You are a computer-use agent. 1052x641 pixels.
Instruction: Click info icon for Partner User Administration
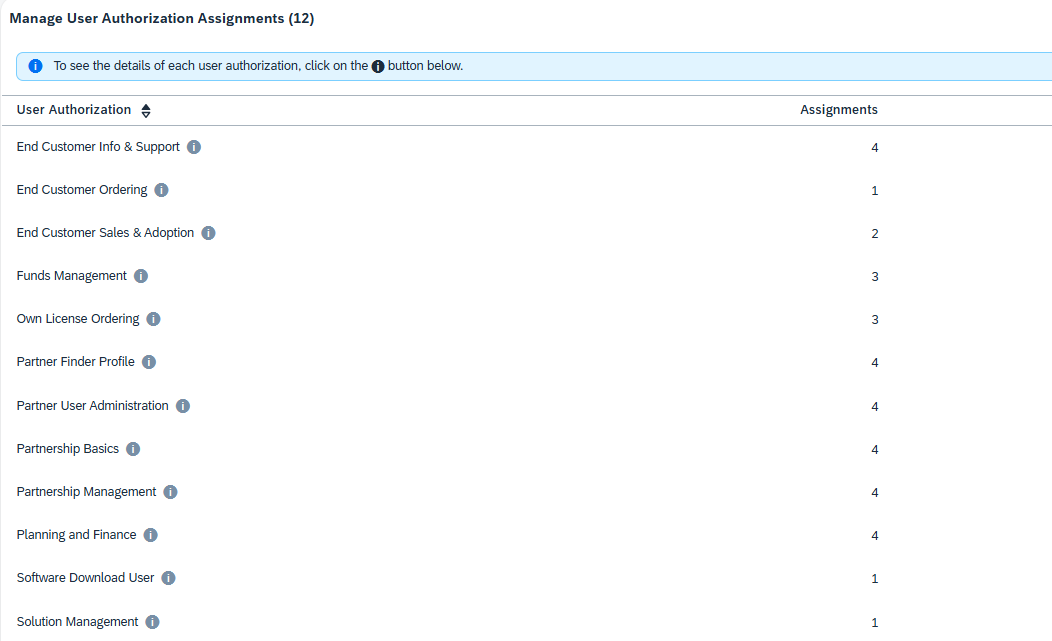183,406
